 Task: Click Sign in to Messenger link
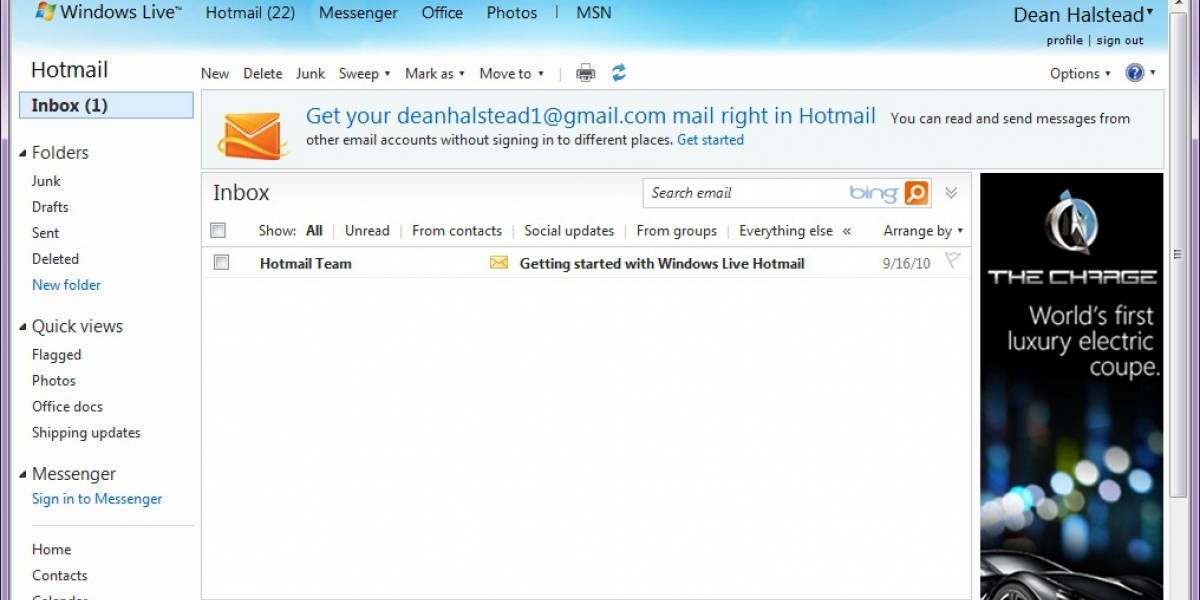(97, 499)
